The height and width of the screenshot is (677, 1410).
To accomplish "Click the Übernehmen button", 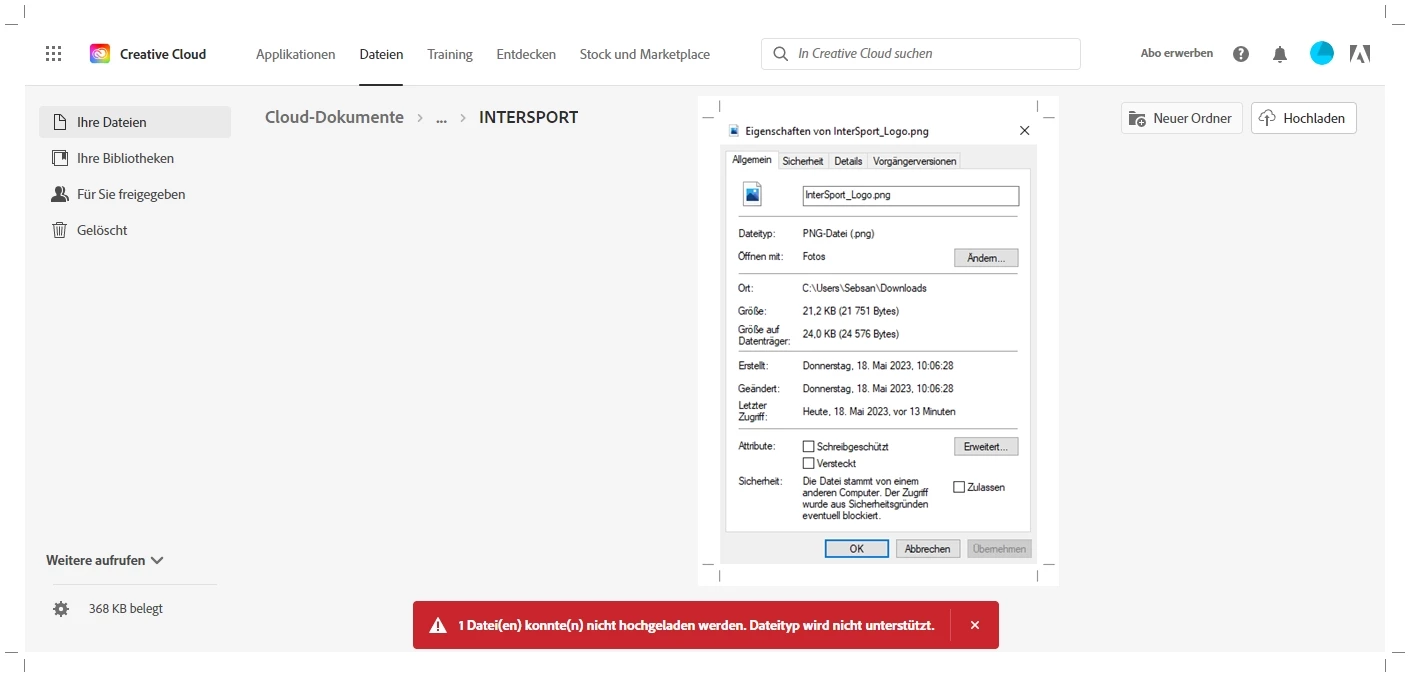I will [x=1000, y=549].
